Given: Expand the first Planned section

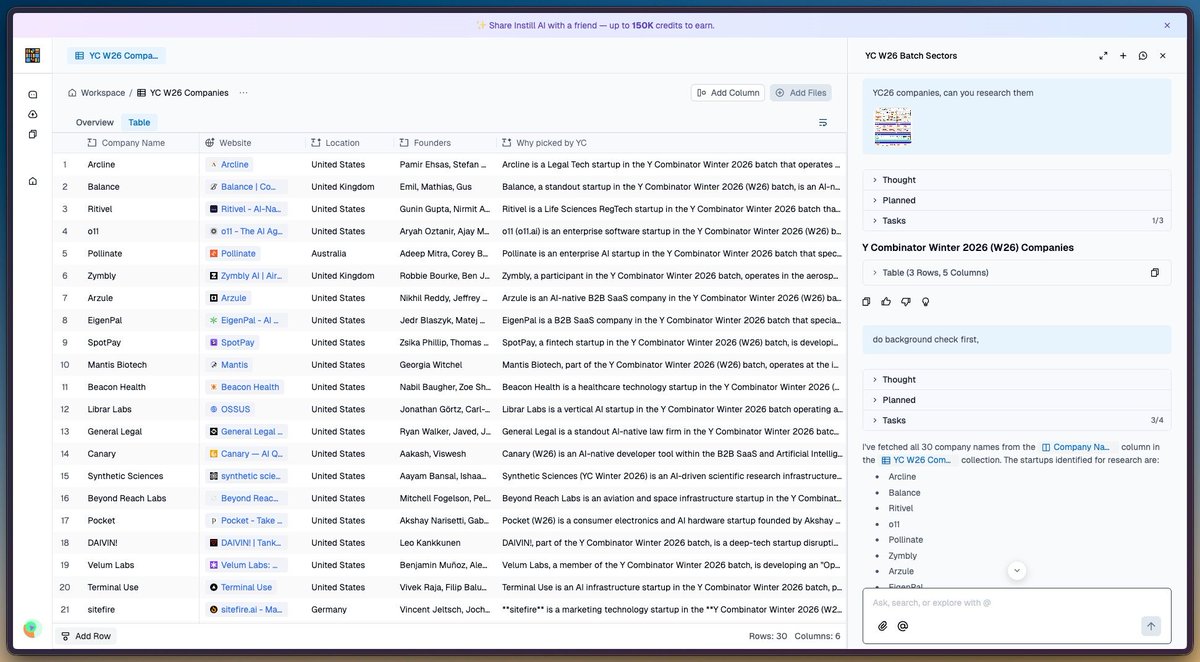Looking at the screenshot, I should [1017, 200].
